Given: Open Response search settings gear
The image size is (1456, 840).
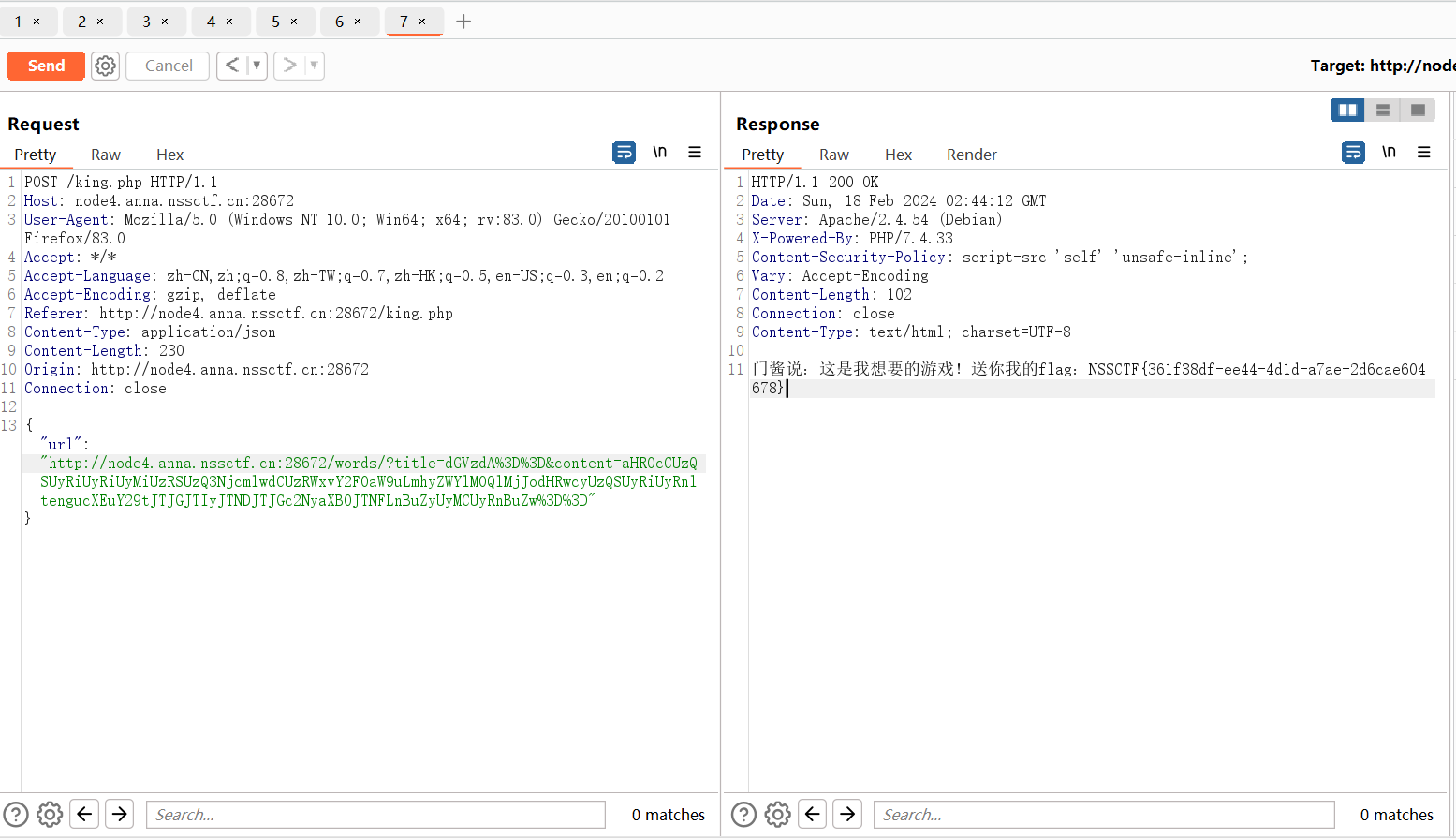Looking at the screenshot, I should click(x=778, y=815).
